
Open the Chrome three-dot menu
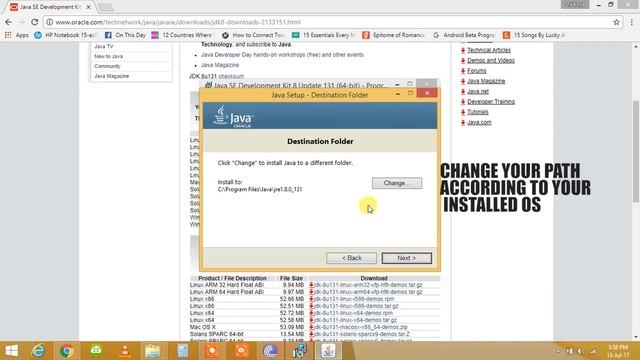[631, 22]
